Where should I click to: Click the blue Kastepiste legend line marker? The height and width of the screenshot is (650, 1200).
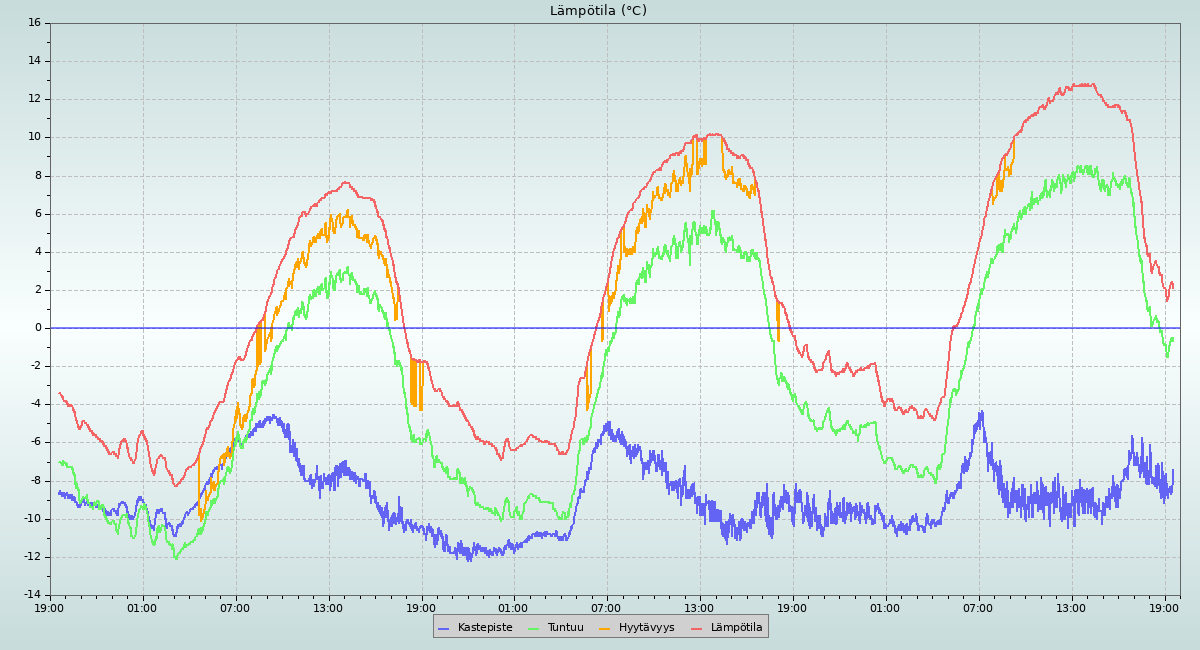click(x=444, y=628)
